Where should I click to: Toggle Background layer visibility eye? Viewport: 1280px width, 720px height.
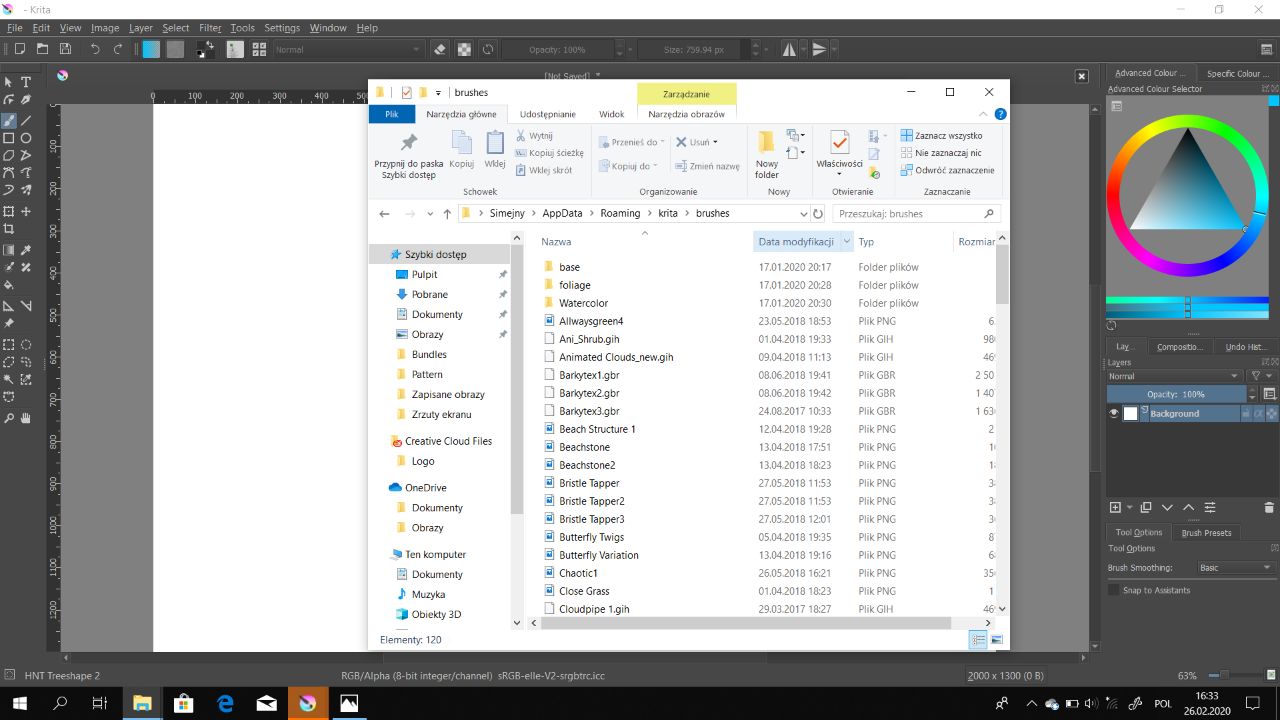[x=1114, y=414]
